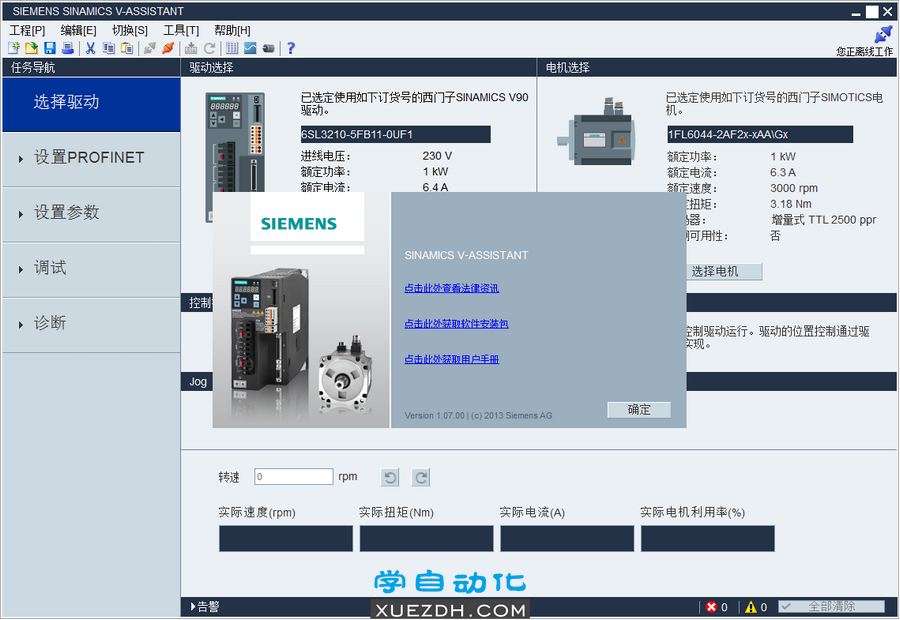Screen dimensions: 900x620
Task: Open the 工具[T] menu
Action: (181, 30)
